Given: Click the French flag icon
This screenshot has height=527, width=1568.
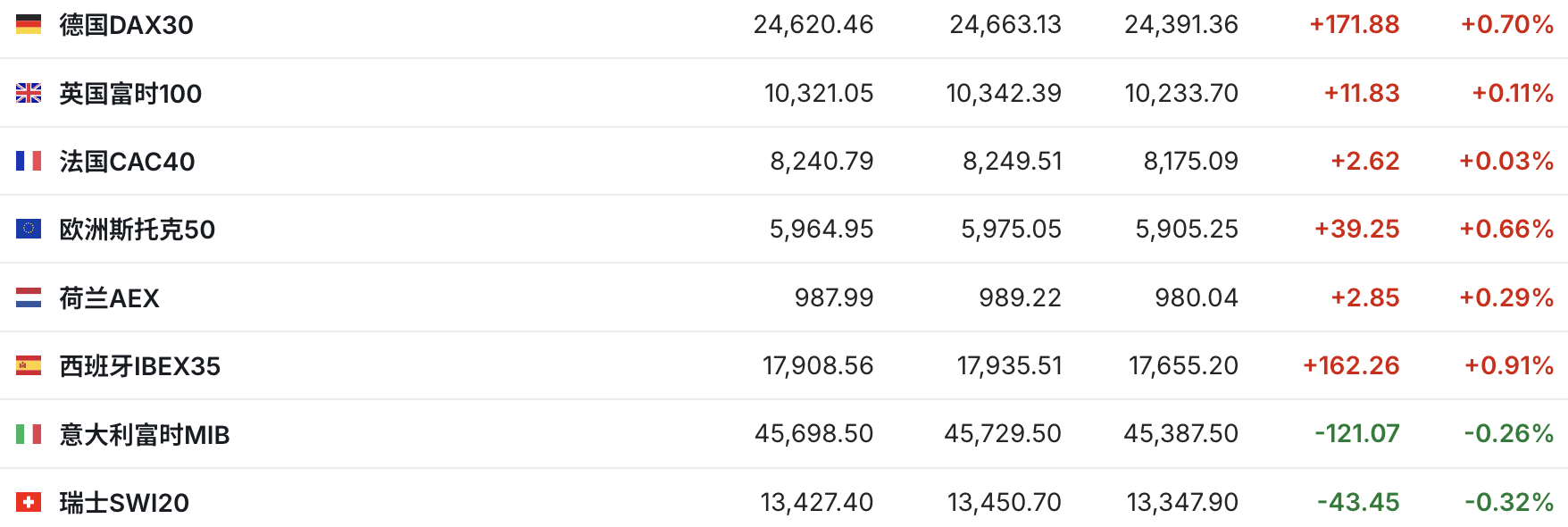Looking at the screenshot, I should (29, 161).
